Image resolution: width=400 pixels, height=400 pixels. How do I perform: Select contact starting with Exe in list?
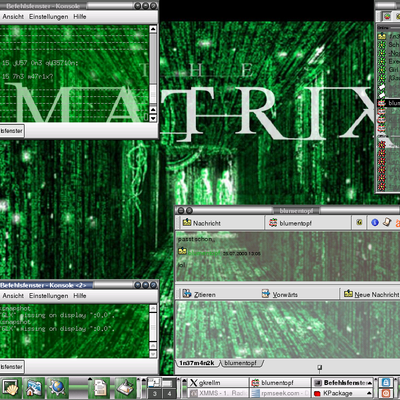[x=389, y=61]
